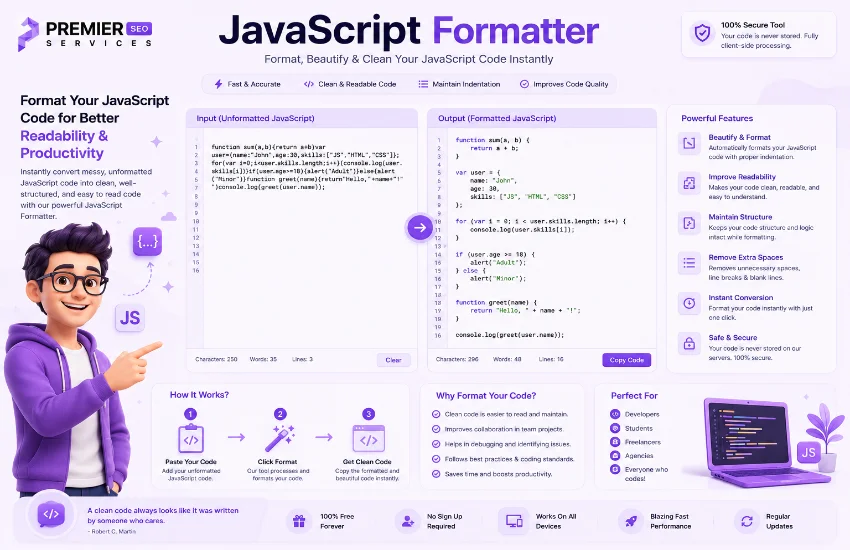
Task: Click the gift icon beside 100% Free Forever
Action: (x=299, y=521)
